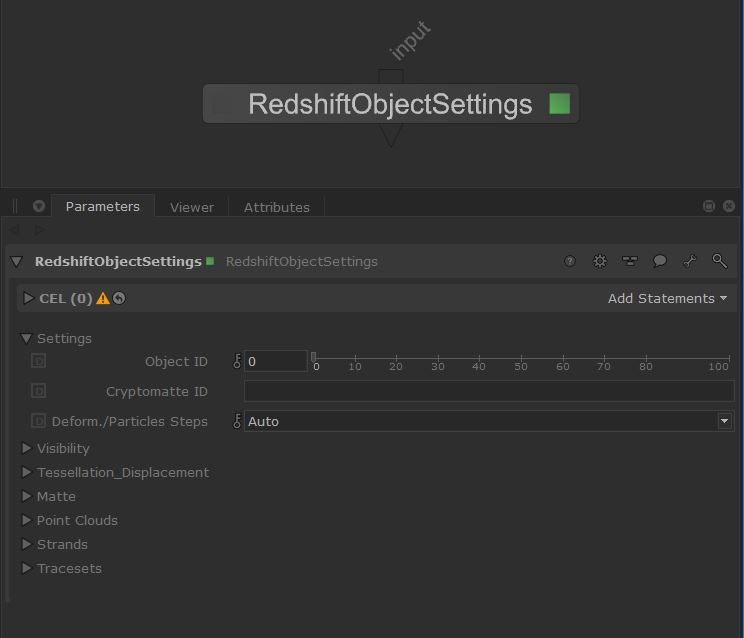The image size is (744, 638).
Task: Open the node gear settings menu
Action: tap(600, 261)
